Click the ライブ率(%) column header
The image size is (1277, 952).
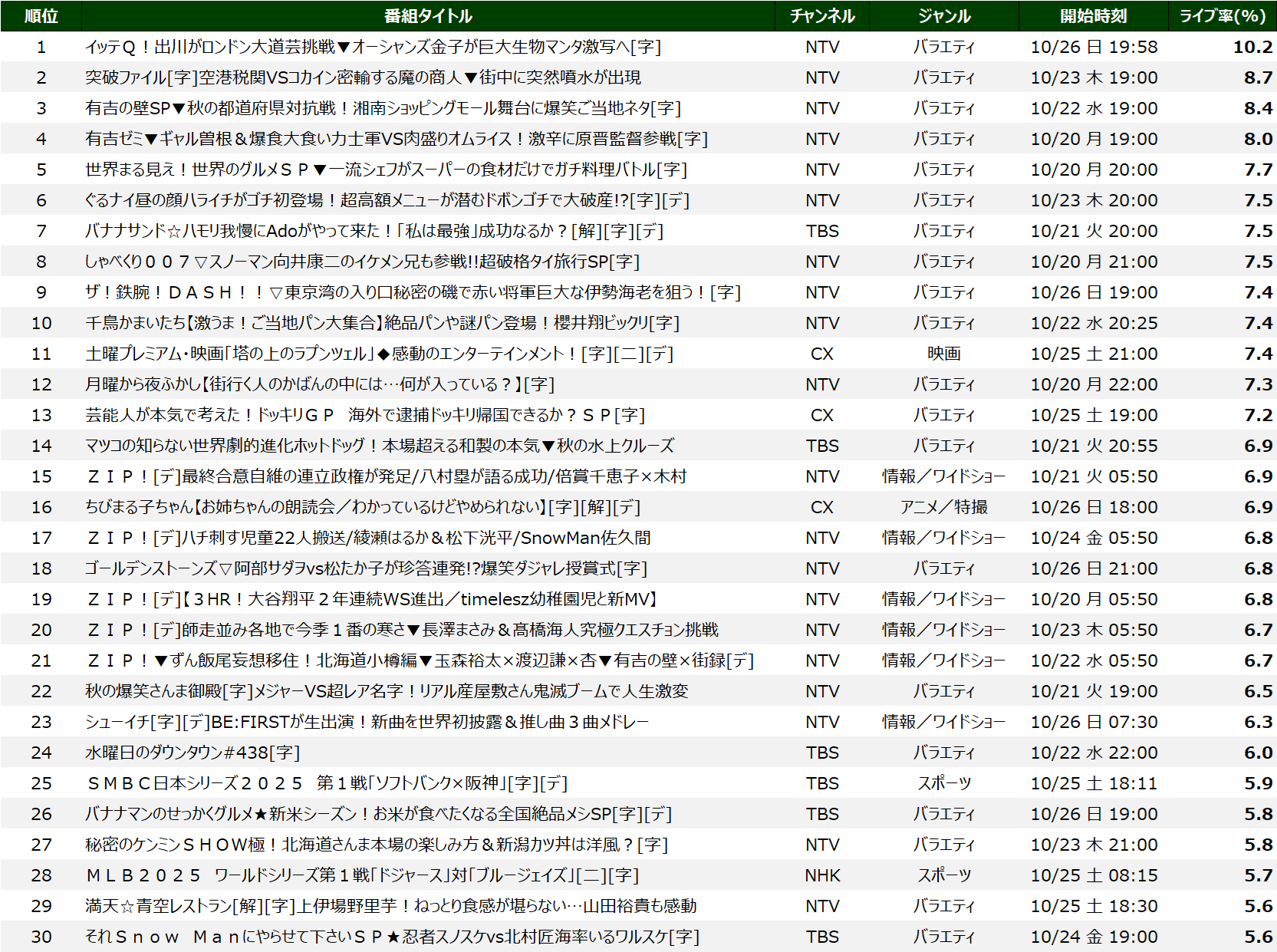(x=1222, y=16)
